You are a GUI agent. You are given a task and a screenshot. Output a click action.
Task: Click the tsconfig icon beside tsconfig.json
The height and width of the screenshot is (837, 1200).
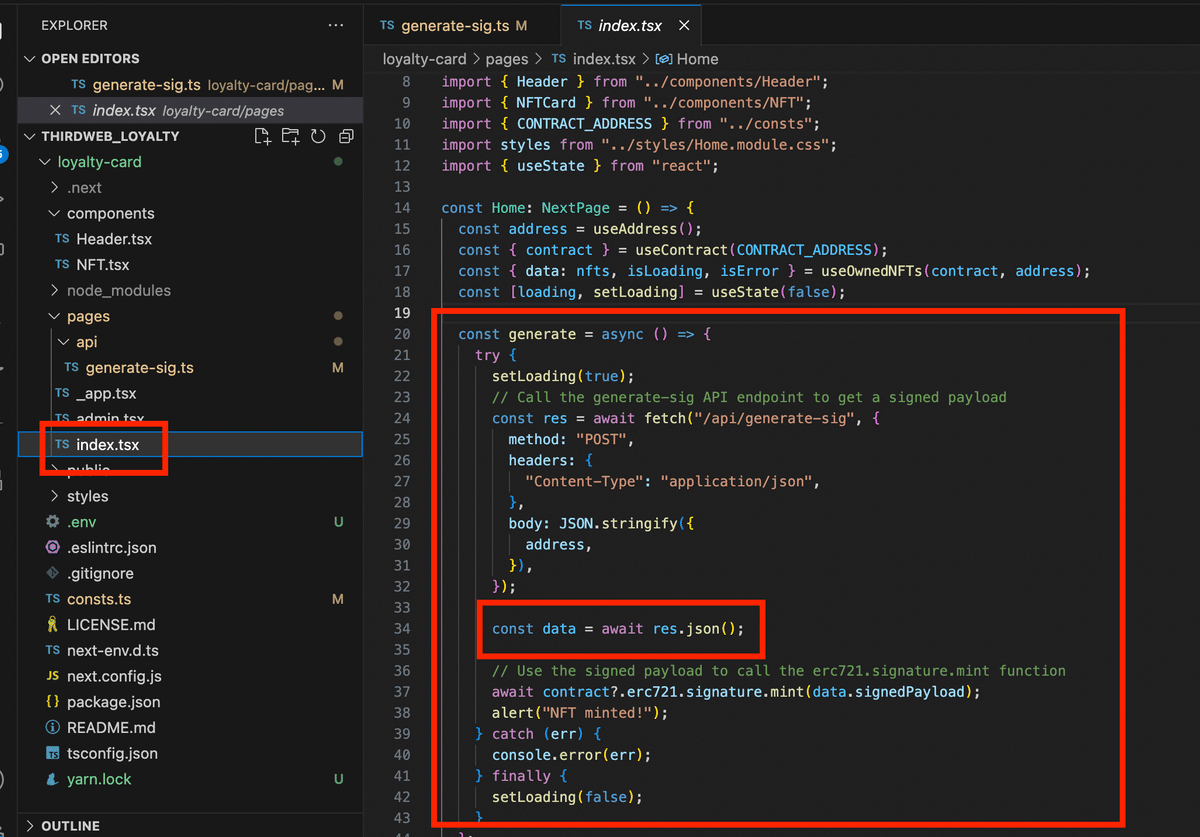(53, 754)
